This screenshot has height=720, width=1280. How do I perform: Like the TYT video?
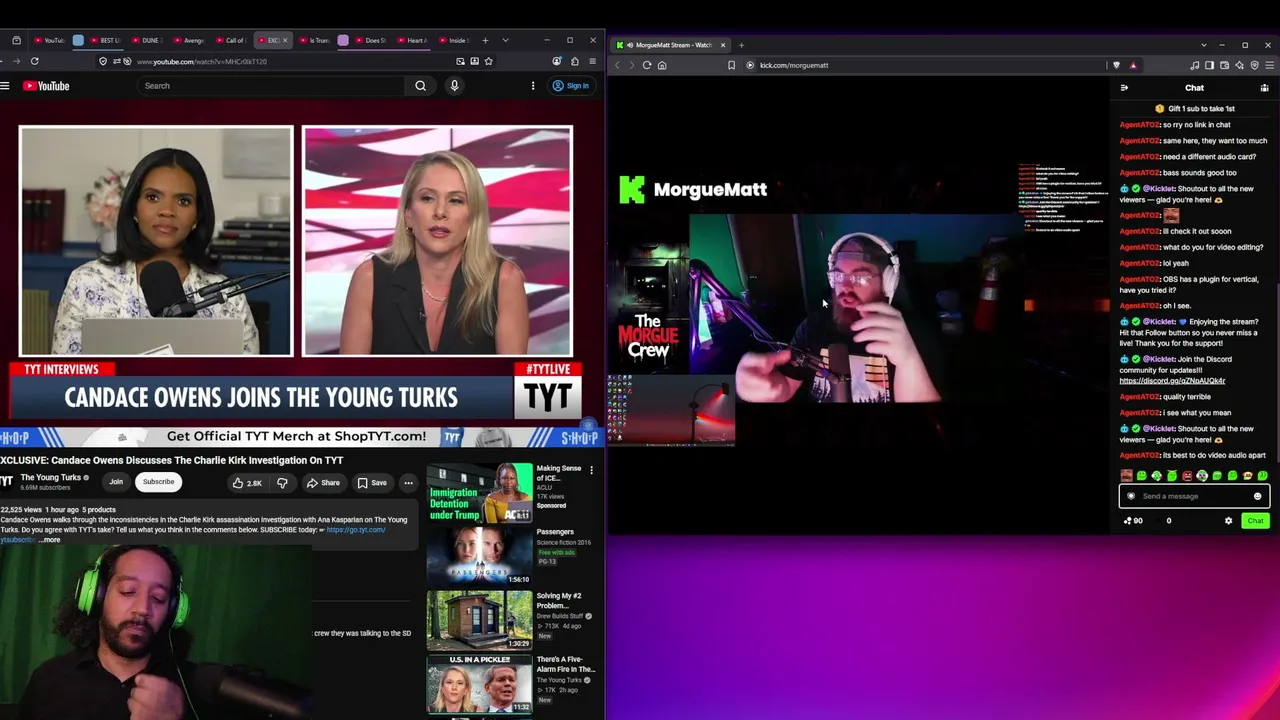247,483
